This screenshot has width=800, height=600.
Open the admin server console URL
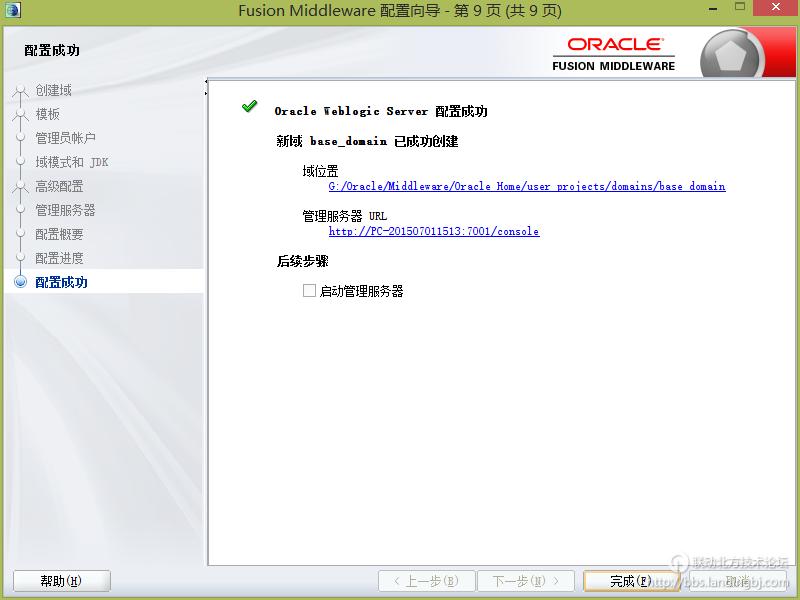(x=433, y=232)
